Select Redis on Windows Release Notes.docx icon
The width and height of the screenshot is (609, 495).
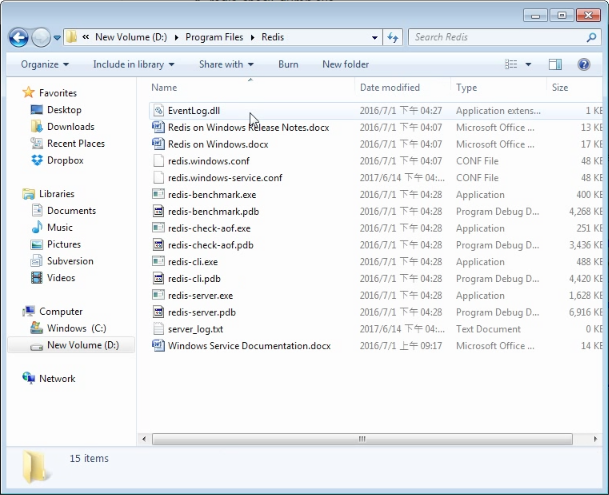click(x=158, y=127)
